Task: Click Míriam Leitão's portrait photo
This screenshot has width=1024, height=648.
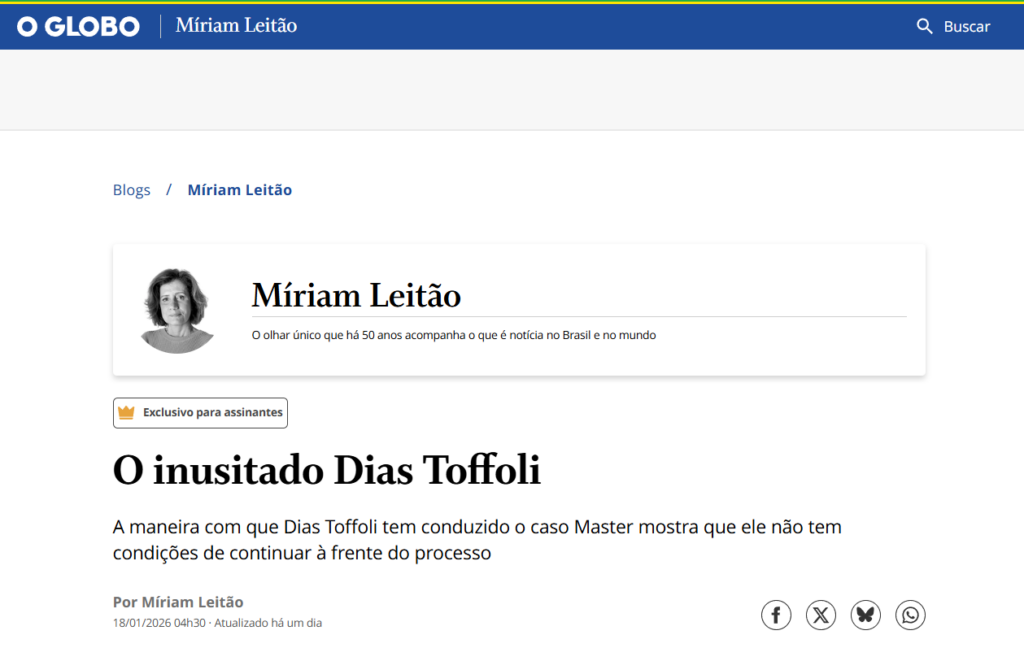Action: point(177,310)
